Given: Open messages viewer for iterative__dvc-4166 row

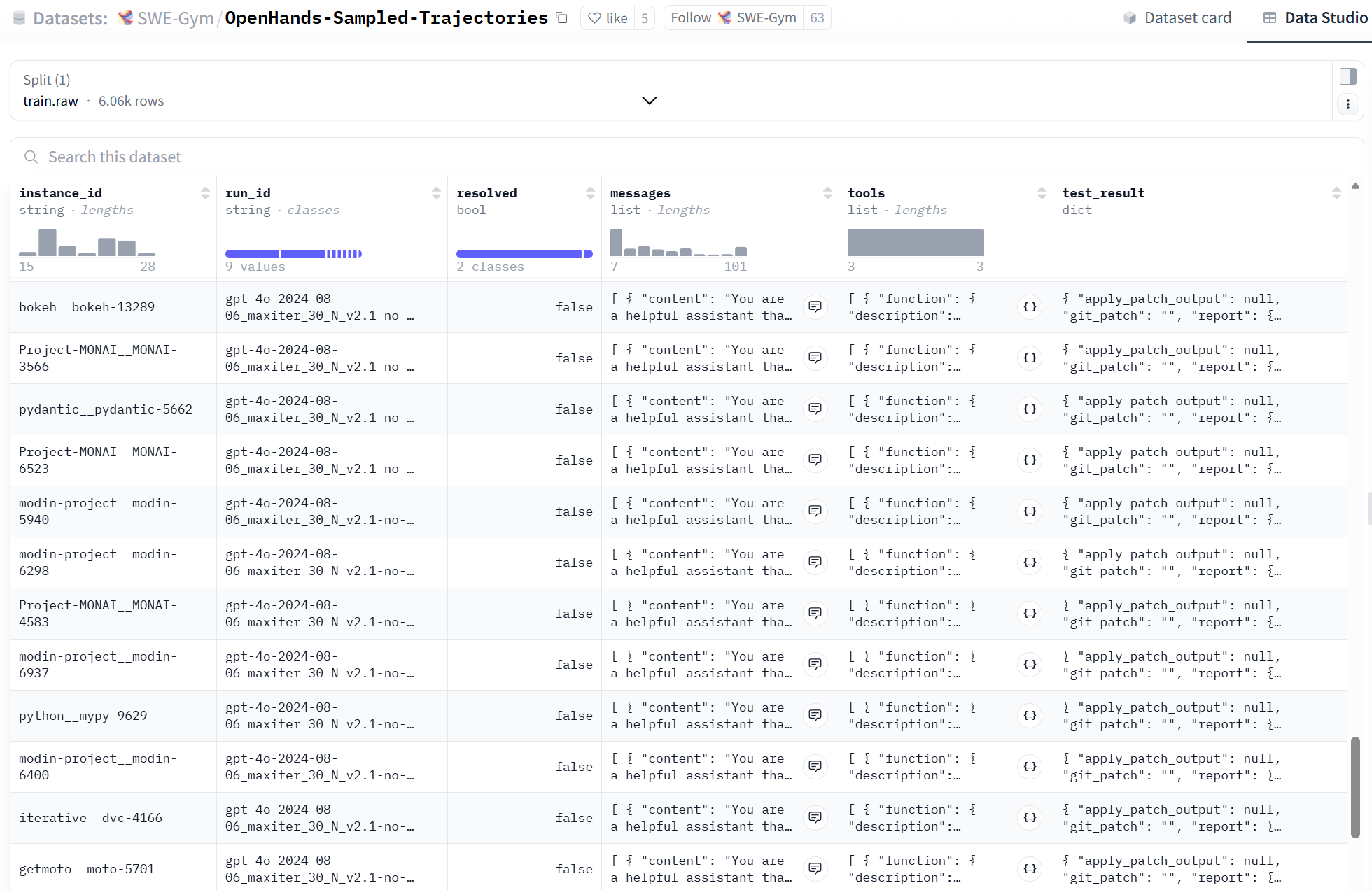Looking at the screenshot, I should click(x=815, y=817).
